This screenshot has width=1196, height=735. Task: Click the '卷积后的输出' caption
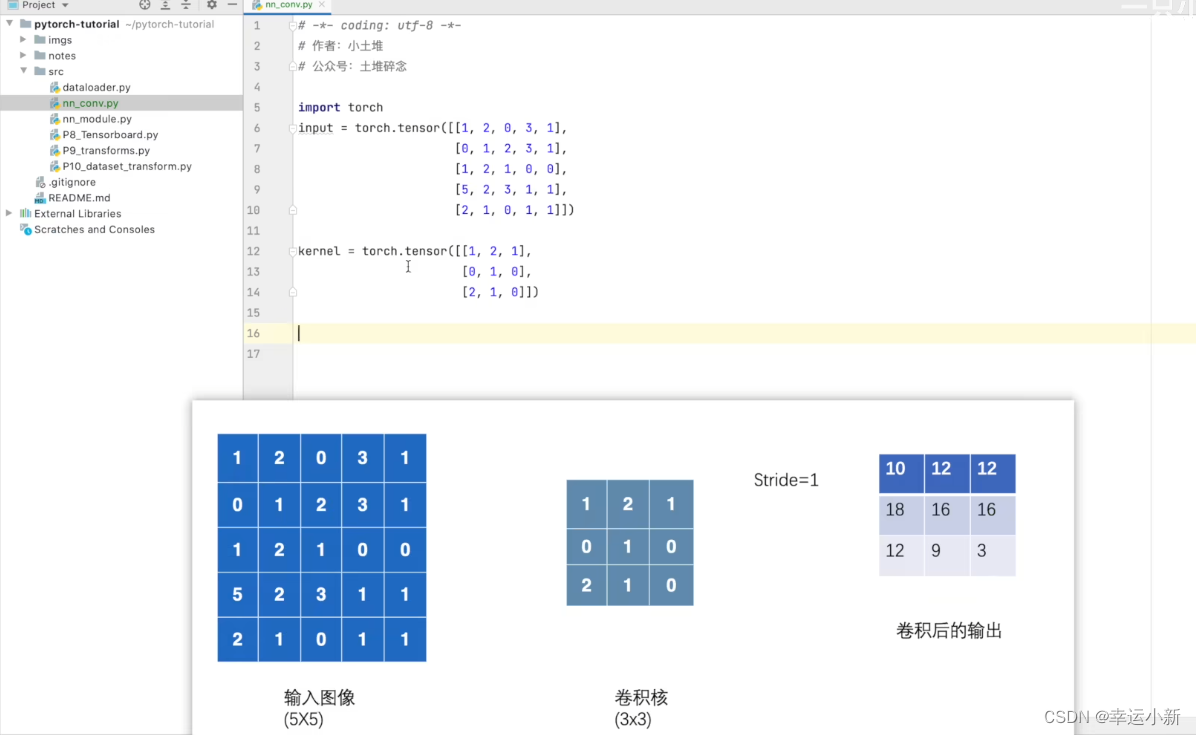[x=948, y=631]
